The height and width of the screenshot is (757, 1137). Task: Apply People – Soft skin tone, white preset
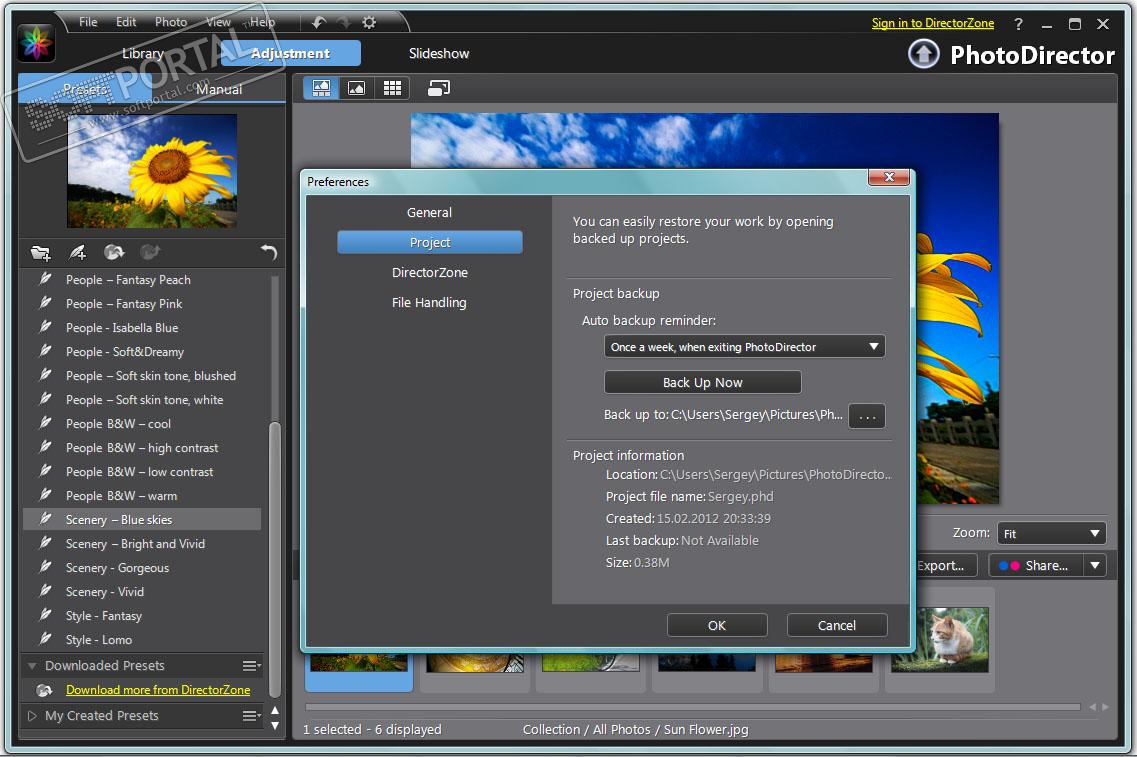point(142,400)
